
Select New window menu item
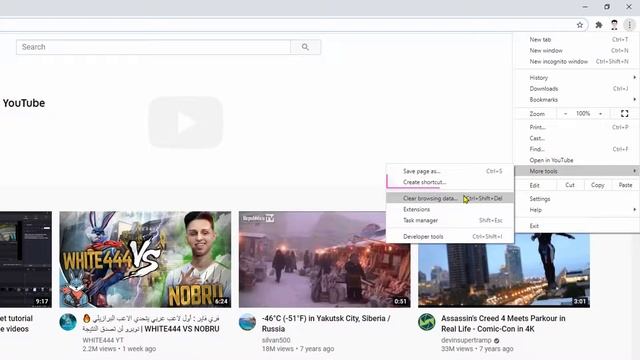coord(576,51)
